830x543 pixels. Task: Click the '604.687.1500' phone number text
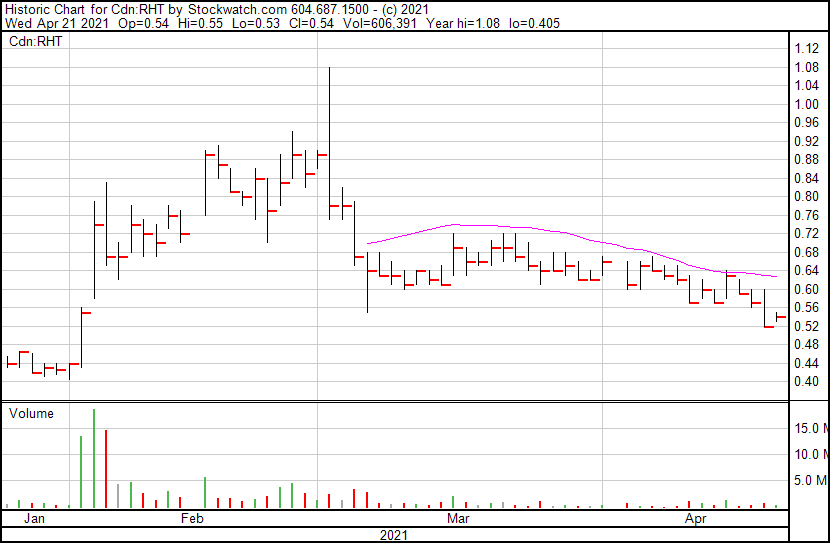pos(330,10)
